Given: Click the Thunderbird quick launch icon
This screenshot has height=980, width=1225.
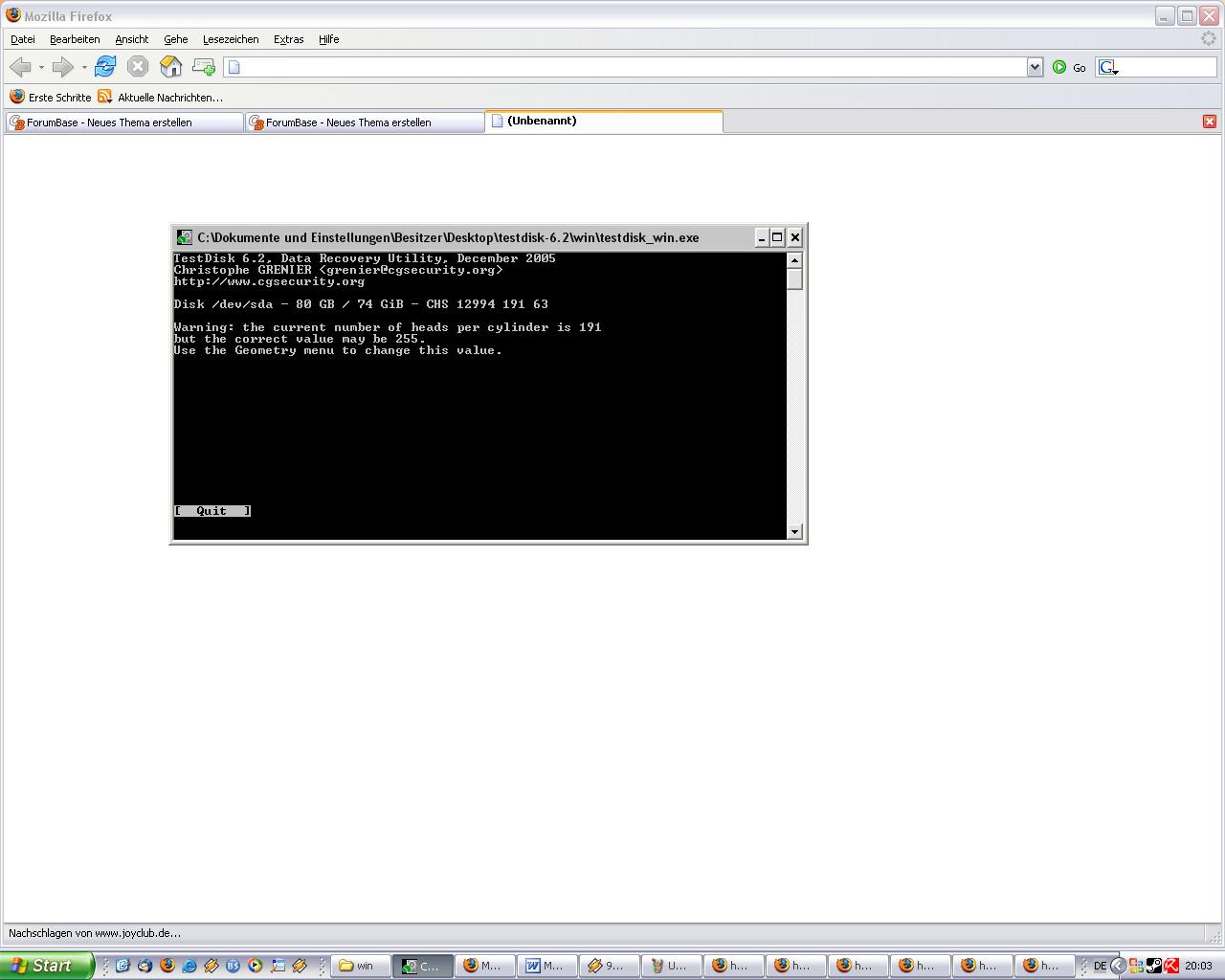Looking at the screenshot, I should point(145,966).
